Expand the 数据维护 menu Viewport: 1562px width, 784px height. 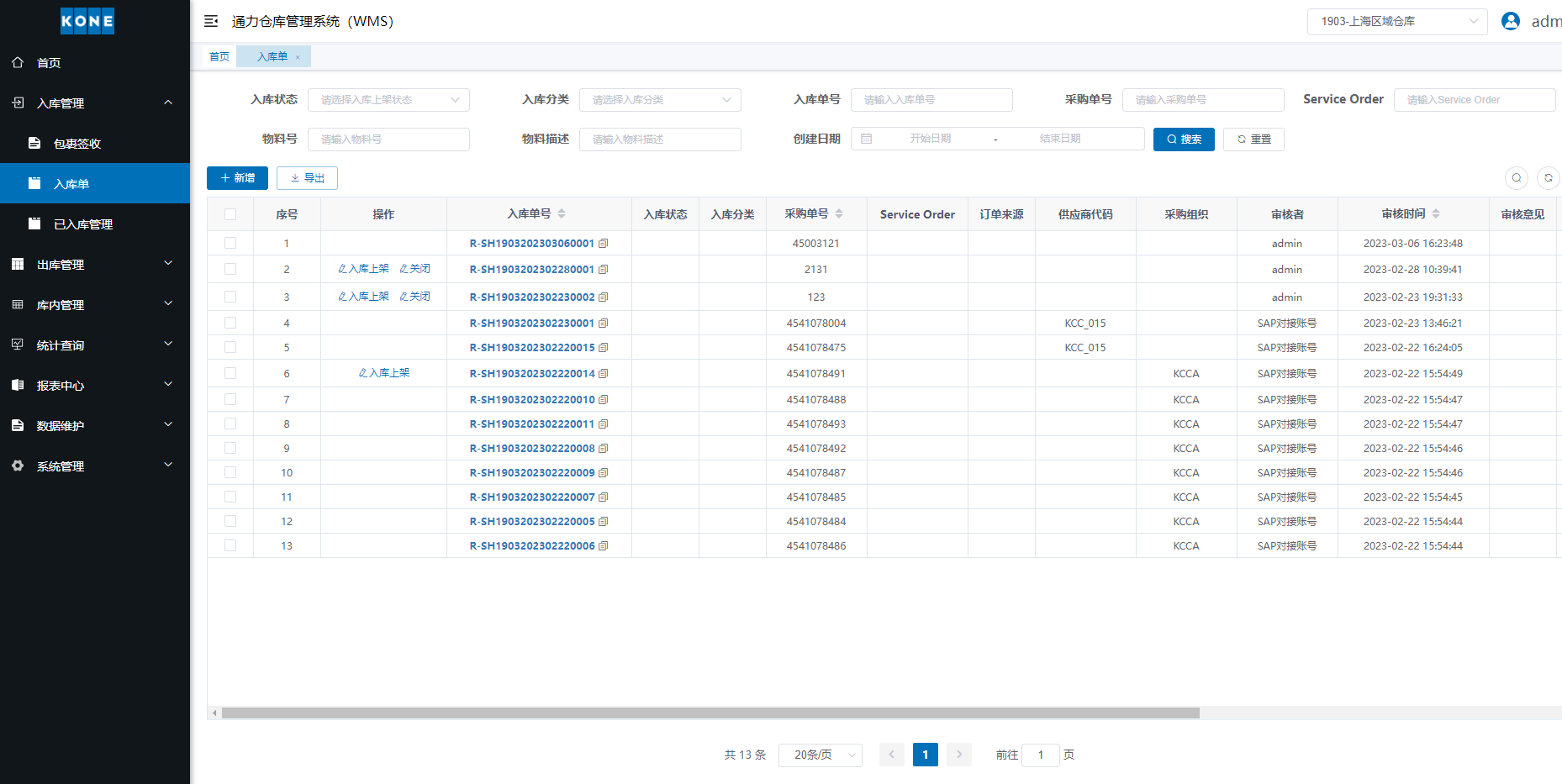(x=95, y=425)
